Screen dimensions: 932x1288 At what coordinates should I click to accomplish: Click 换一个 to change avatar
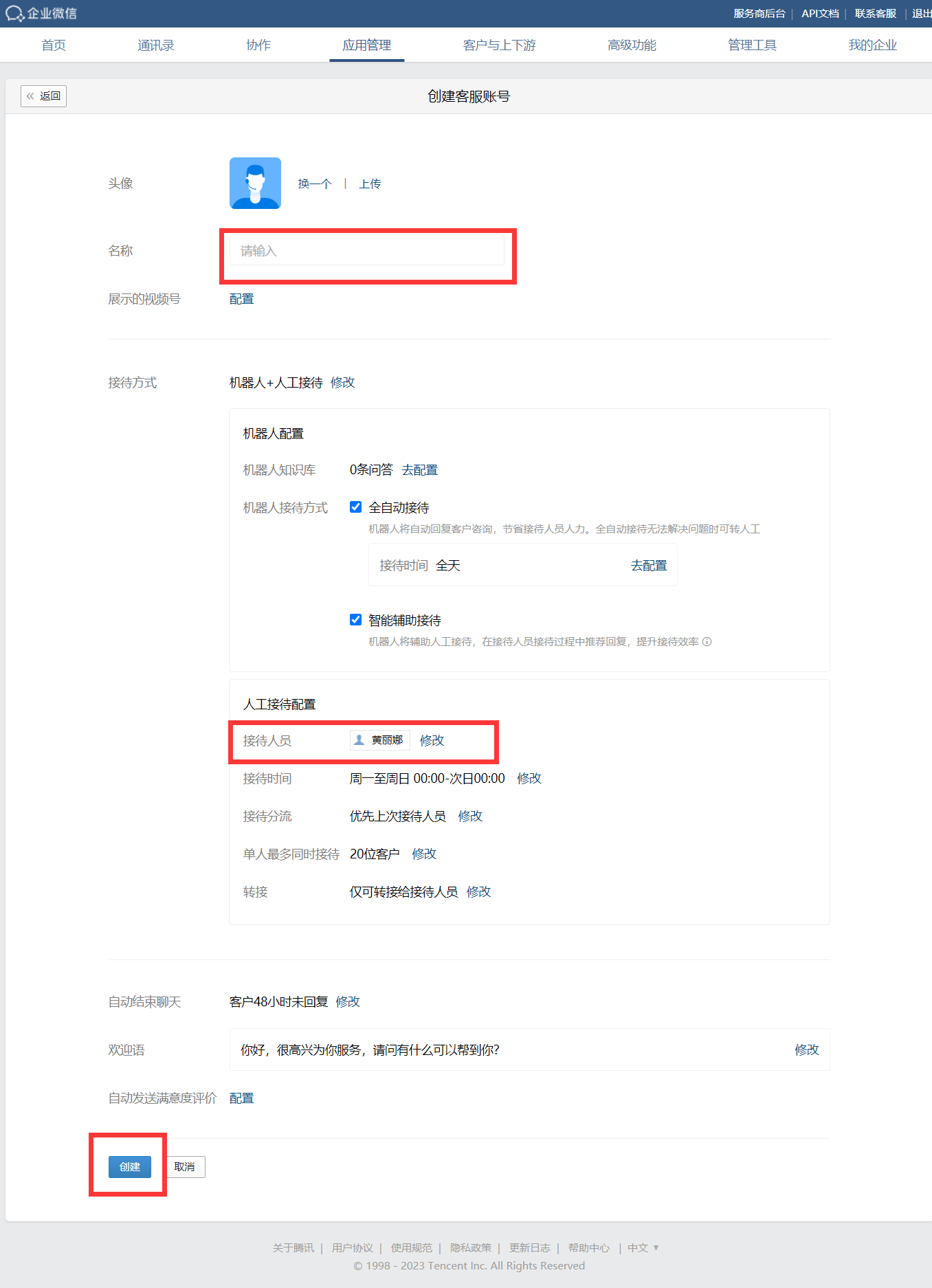tap(315, 184)
